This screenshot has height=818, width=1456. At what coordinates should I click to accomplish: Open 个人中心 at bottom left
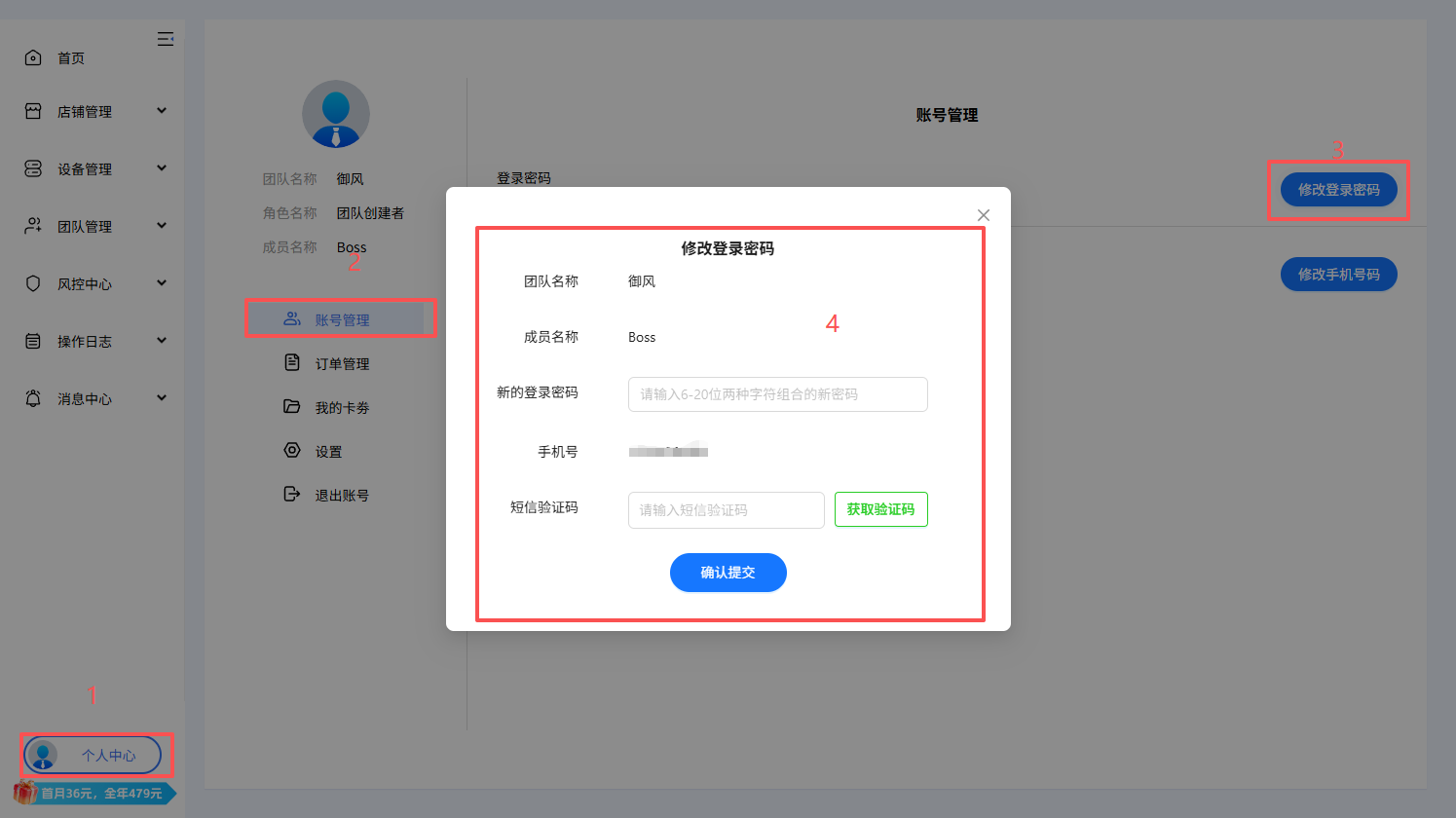[x=94, y=755]
